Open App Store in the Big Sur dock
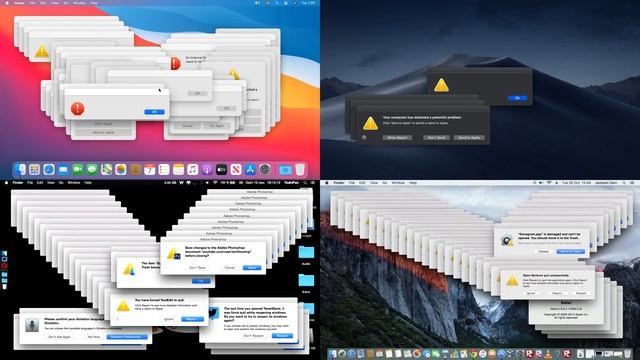The width and height of the screenshot is (640, 360). [250, 169]
